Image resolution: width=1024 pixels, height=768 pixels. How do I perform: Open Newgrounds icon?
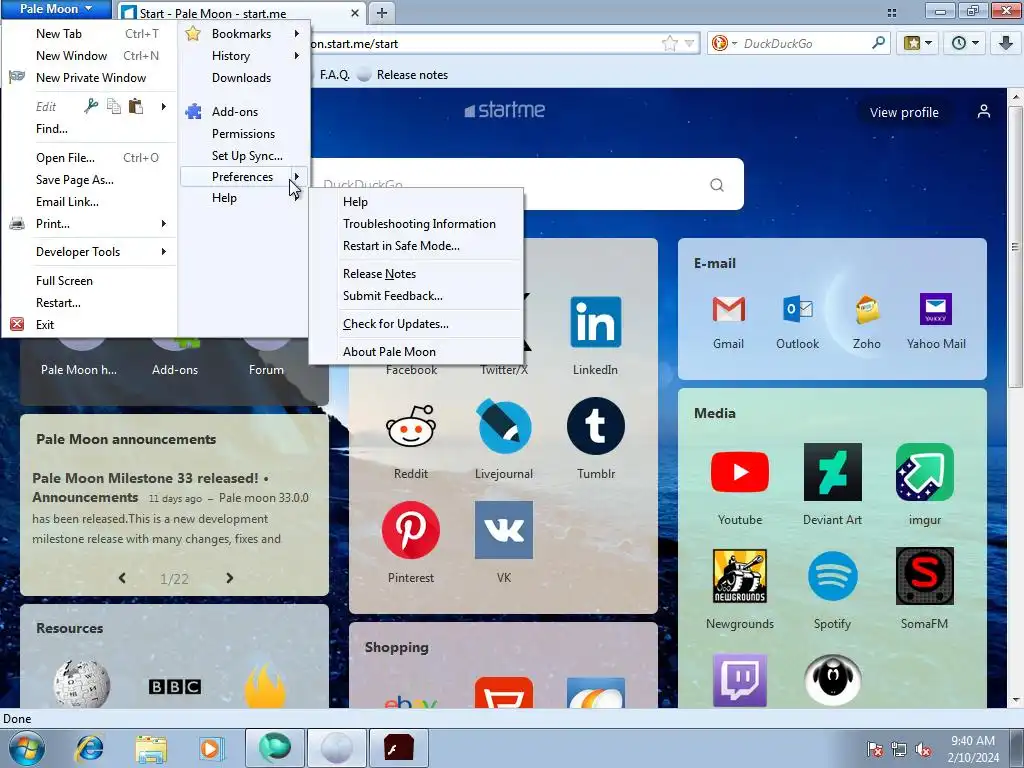(740, 576)
